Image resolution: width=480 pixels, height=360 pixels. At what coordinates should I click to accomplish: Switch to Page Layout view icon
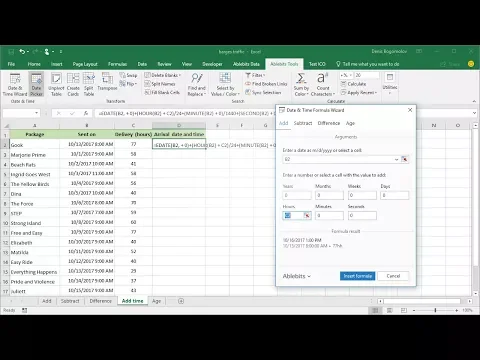[x=389, y=310]
